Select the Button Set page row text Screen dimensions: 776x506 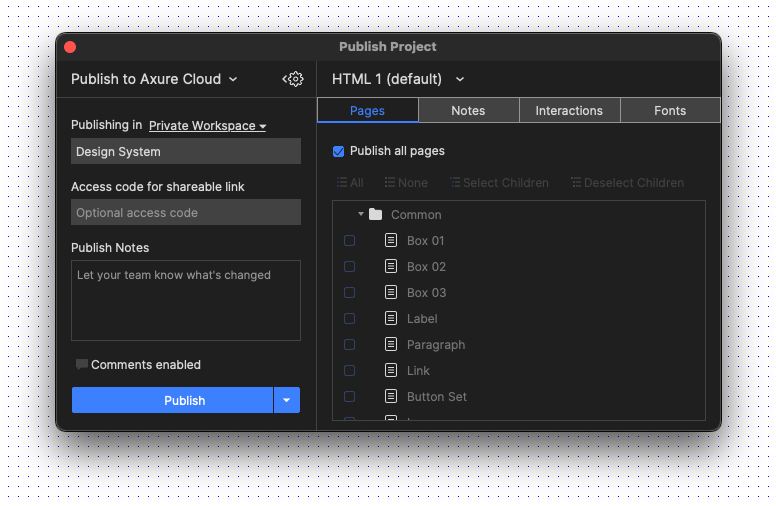pyautogui.click(x=437, y=397)
